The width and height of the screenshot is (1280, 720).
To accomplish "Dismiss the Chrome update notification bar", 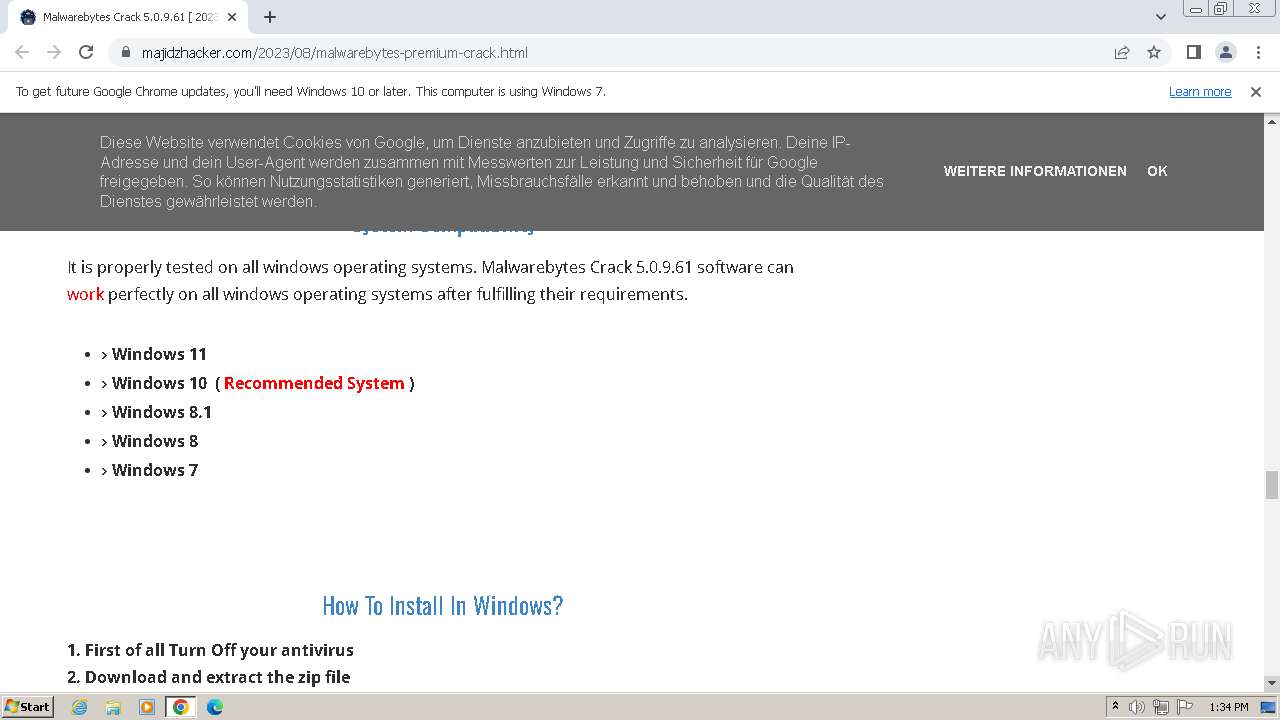I will click(1256, 91).
